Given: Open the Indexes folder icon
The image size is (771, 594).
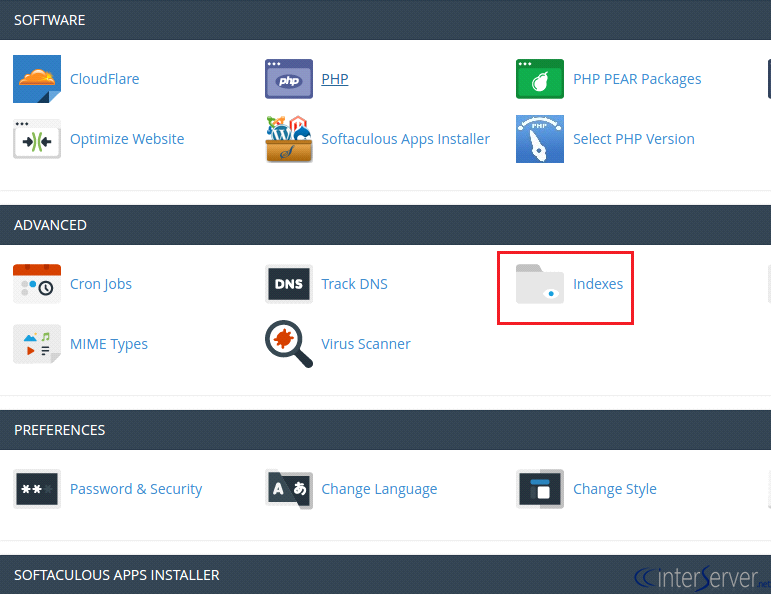Looking at the screenshot, I should click(x=540, y=284).
